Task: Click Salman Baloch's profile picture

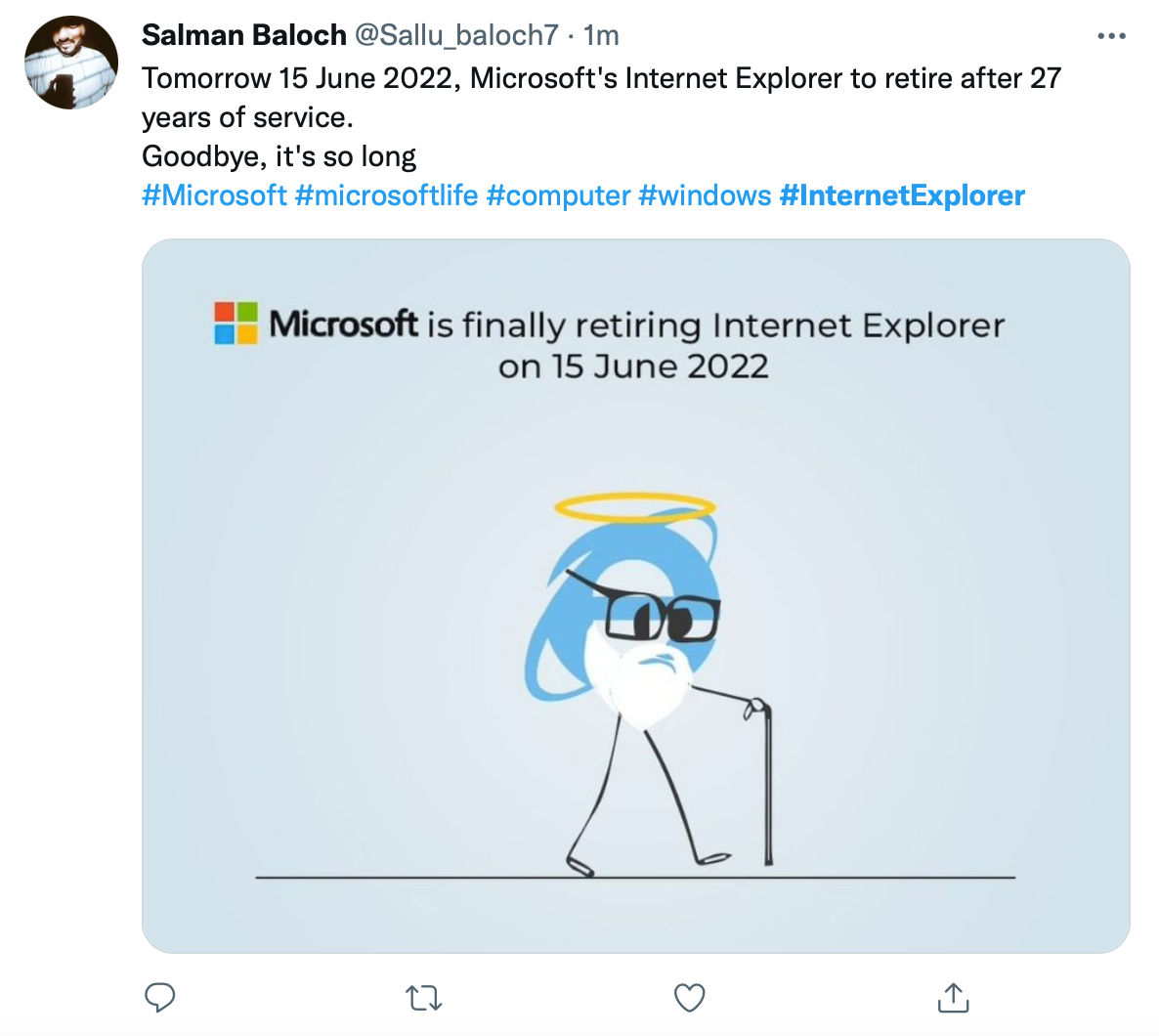Action: point(71,63)
